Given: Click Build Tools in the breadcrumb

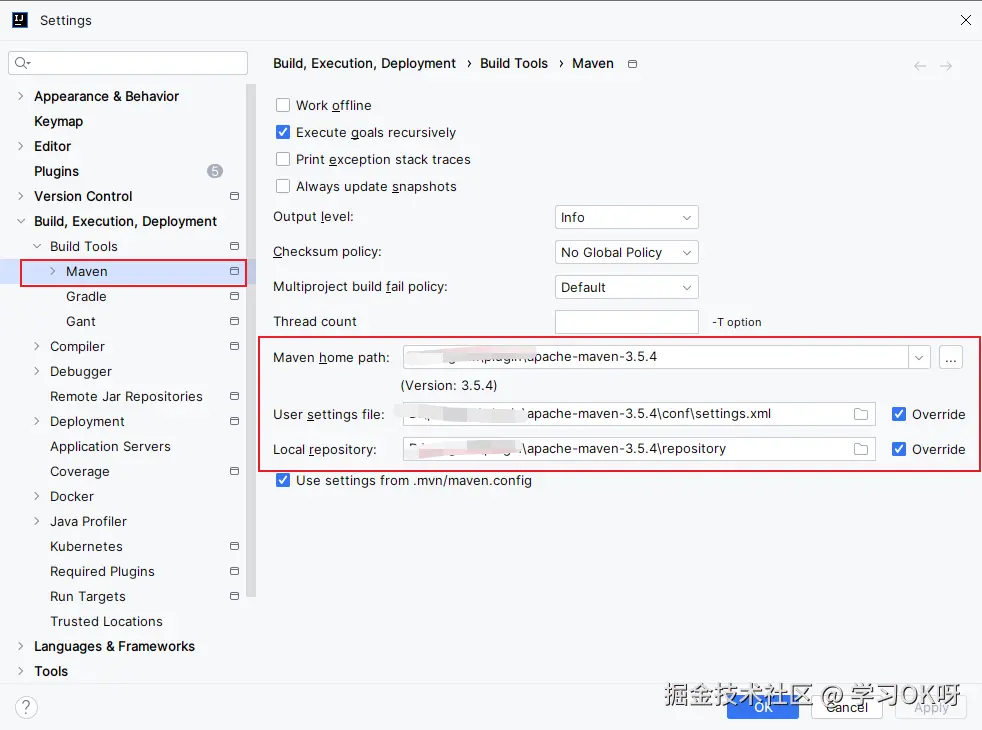Looking at the screenshot, I should (x=514, y=63).
